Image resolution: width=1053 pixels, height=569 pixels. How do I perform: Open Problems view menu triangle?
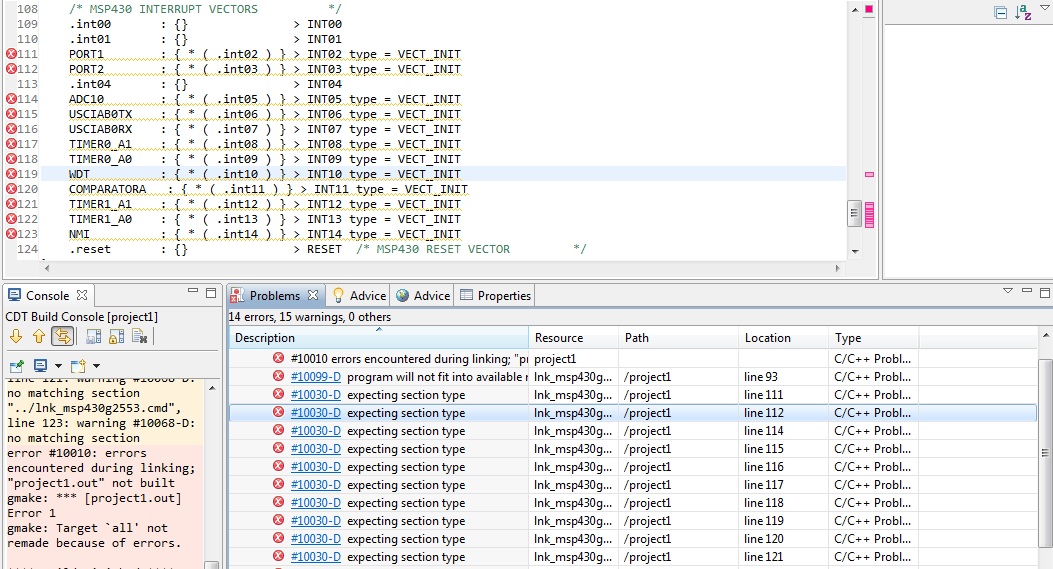click(x=1007, y=292)
